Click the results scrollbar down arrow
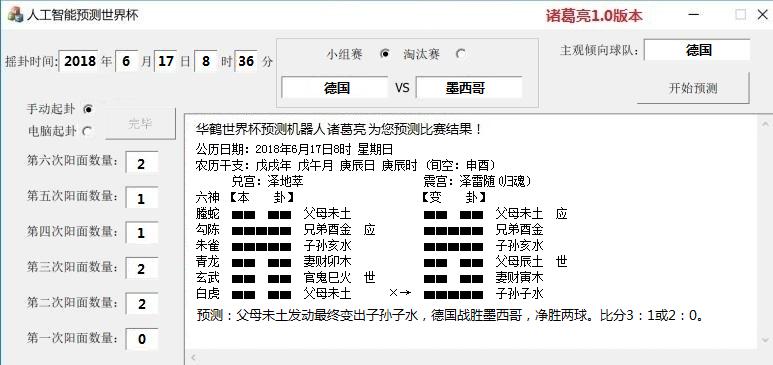This screenshot has height=365, width=773. pyautogui.click(x=764, y=340)
